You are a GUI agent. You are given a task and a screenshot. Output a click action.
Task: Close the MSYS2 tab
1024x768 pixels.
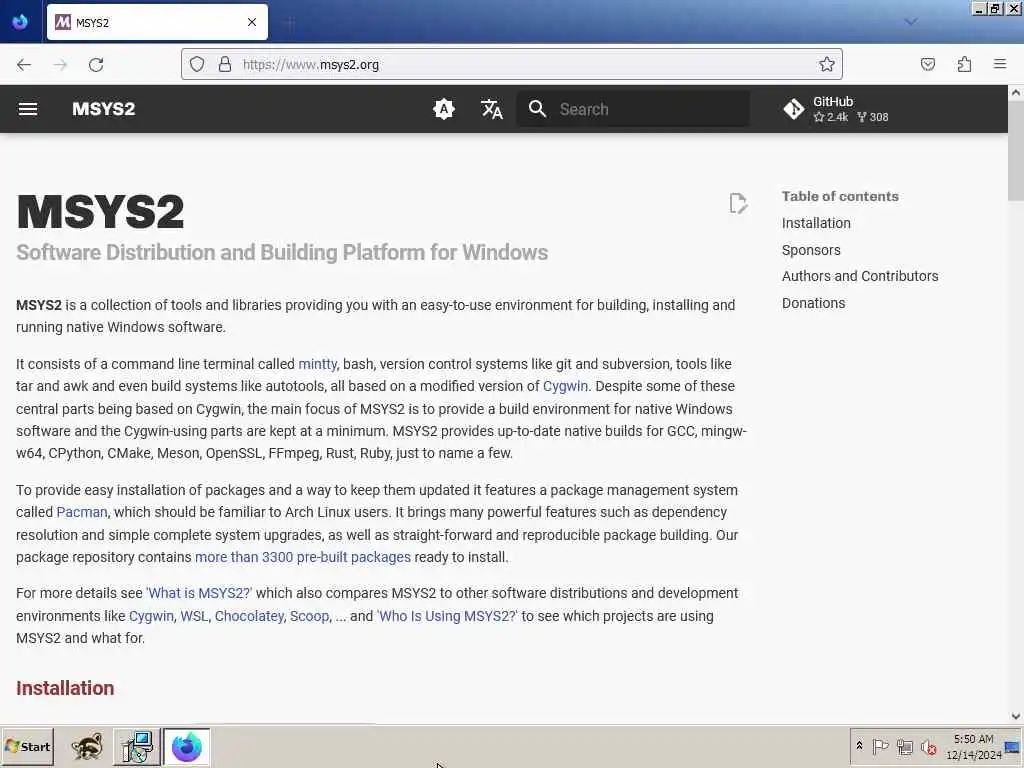click(252, 23)
